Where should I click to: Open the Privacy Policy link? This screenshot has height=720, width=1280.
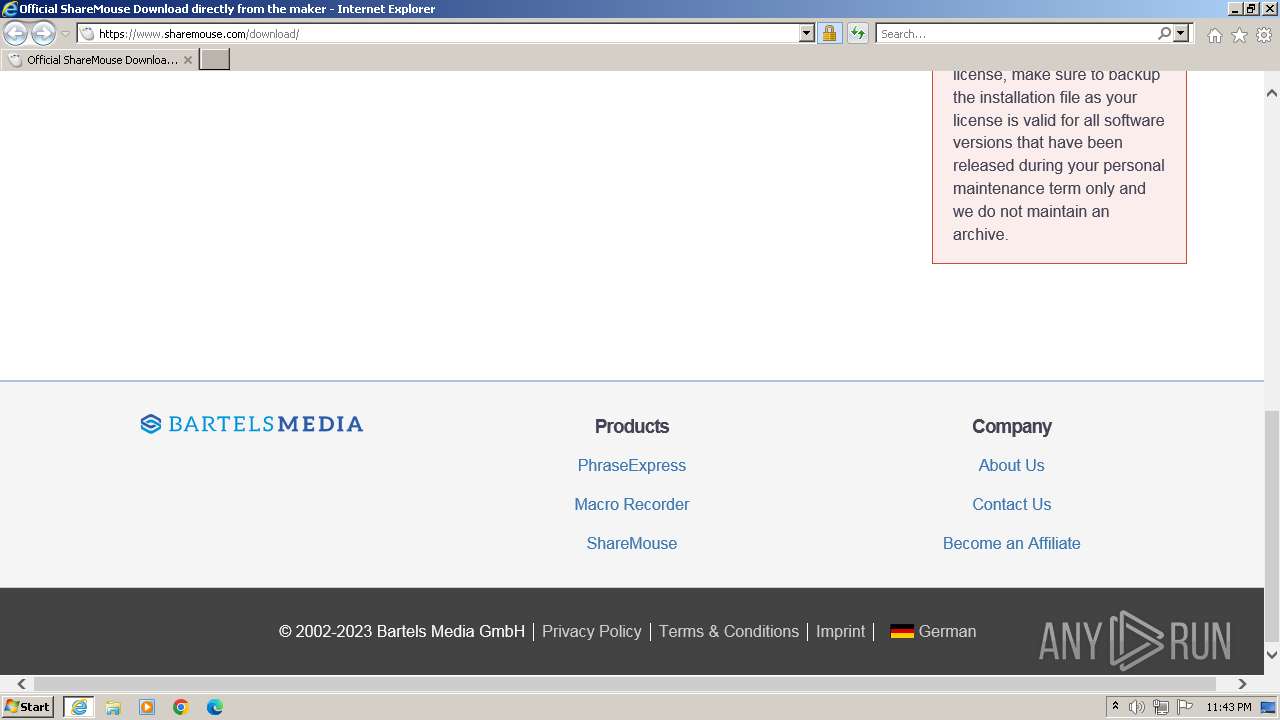tap(592, 631)
